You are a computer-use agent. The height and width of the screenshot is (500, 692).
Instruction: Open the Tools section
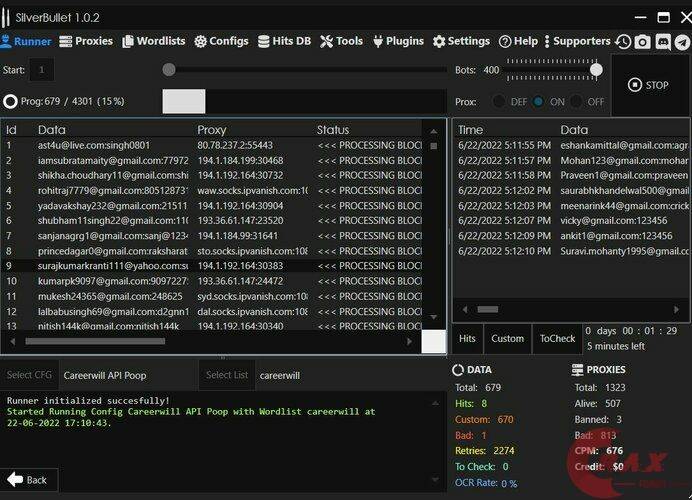coord(342,42)
